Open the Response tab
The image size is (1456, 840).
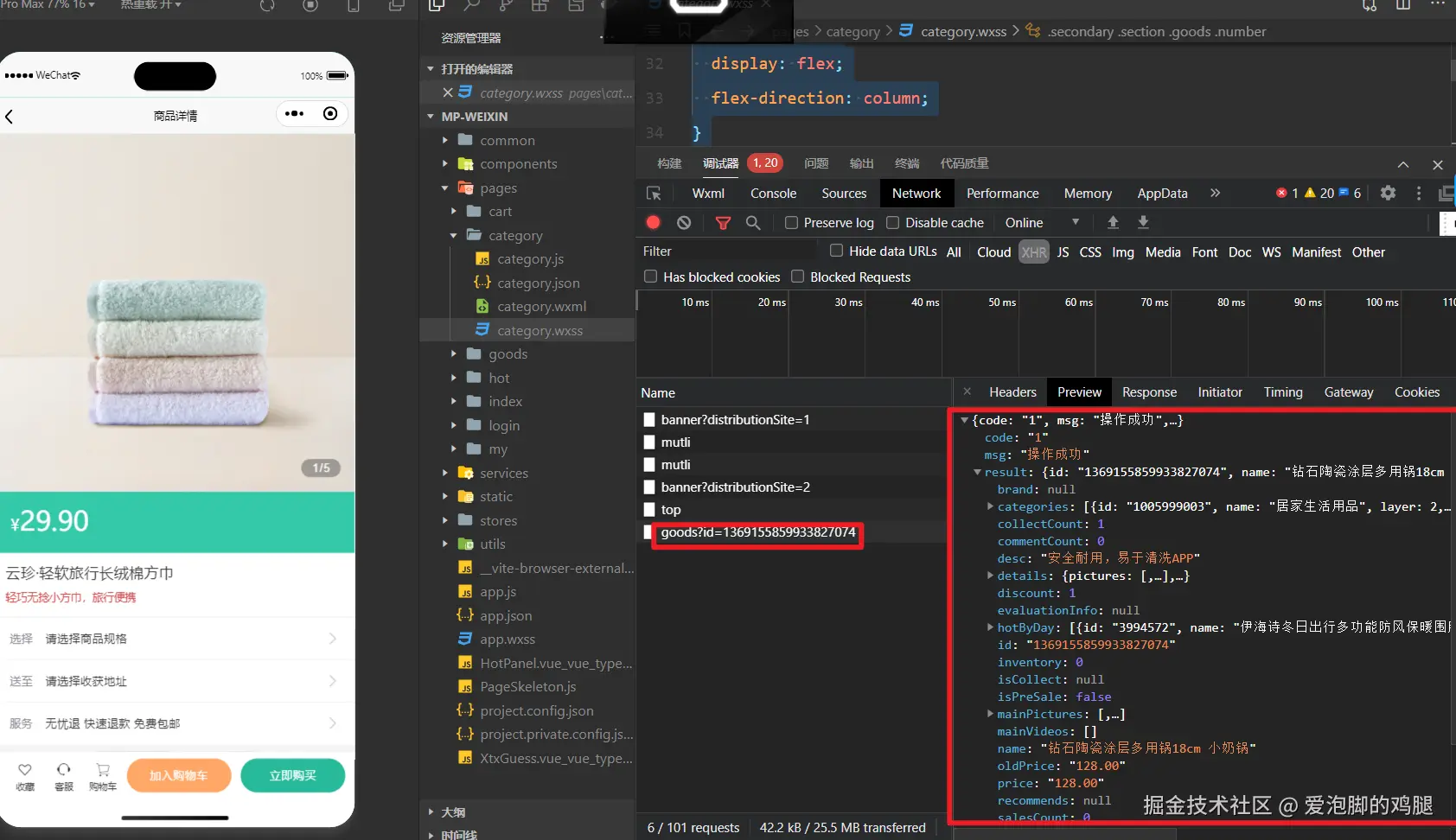1149,392
